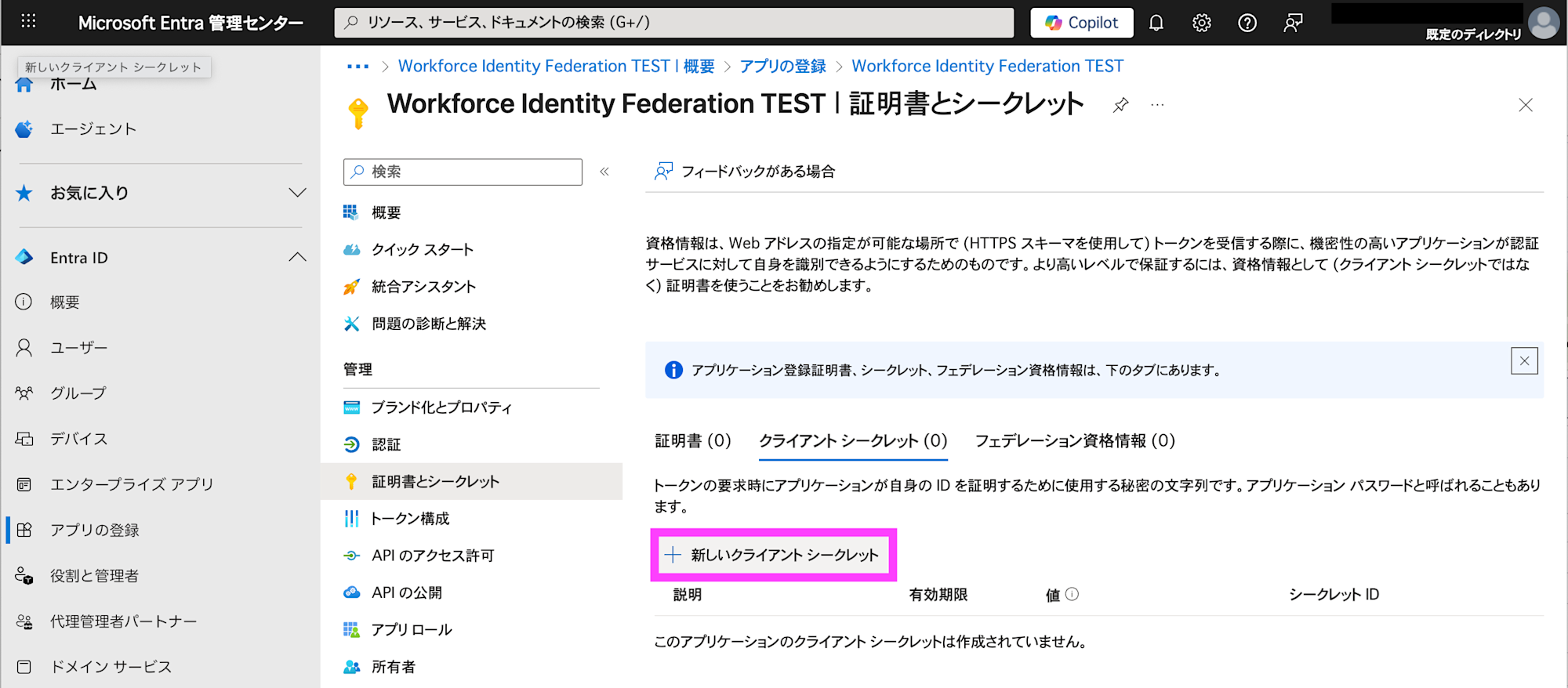This screenshot has height=688, width=1568.
Task: Click the 有効期限 column header
Action: pyautogui.click(x=938, y=595)
